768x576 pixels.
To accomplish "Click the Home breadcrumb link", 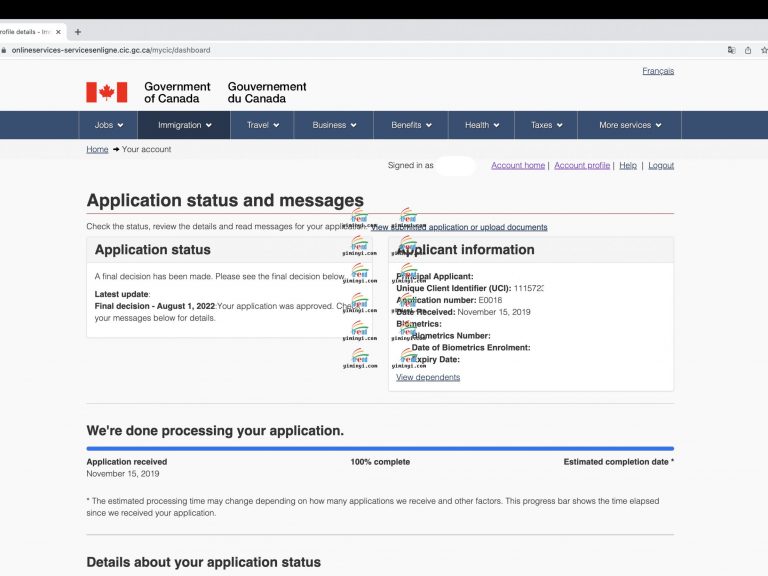I will [x=97, y=149].
